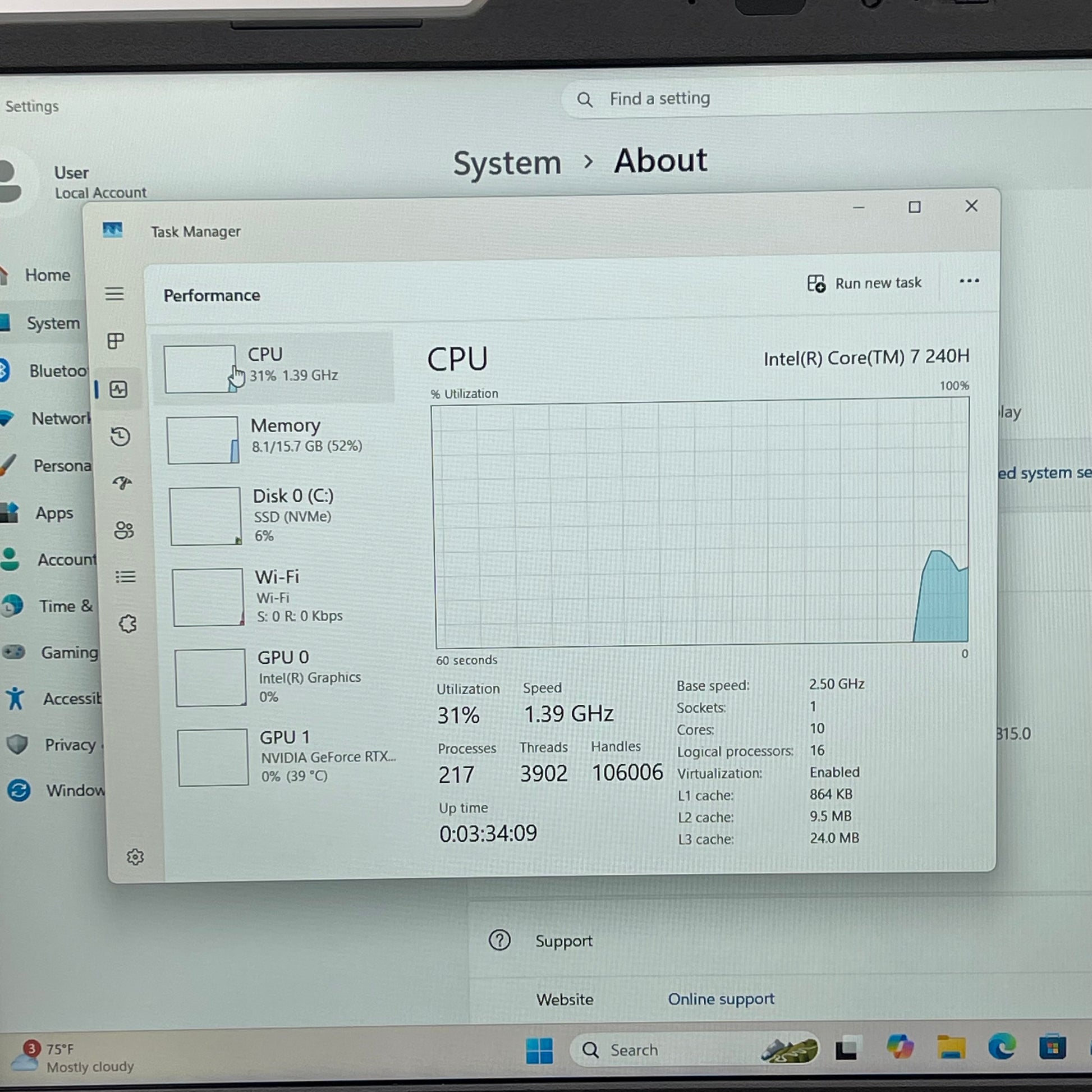Click the Intel(R) Core(TM) 7 240H text

coord(866,357)
